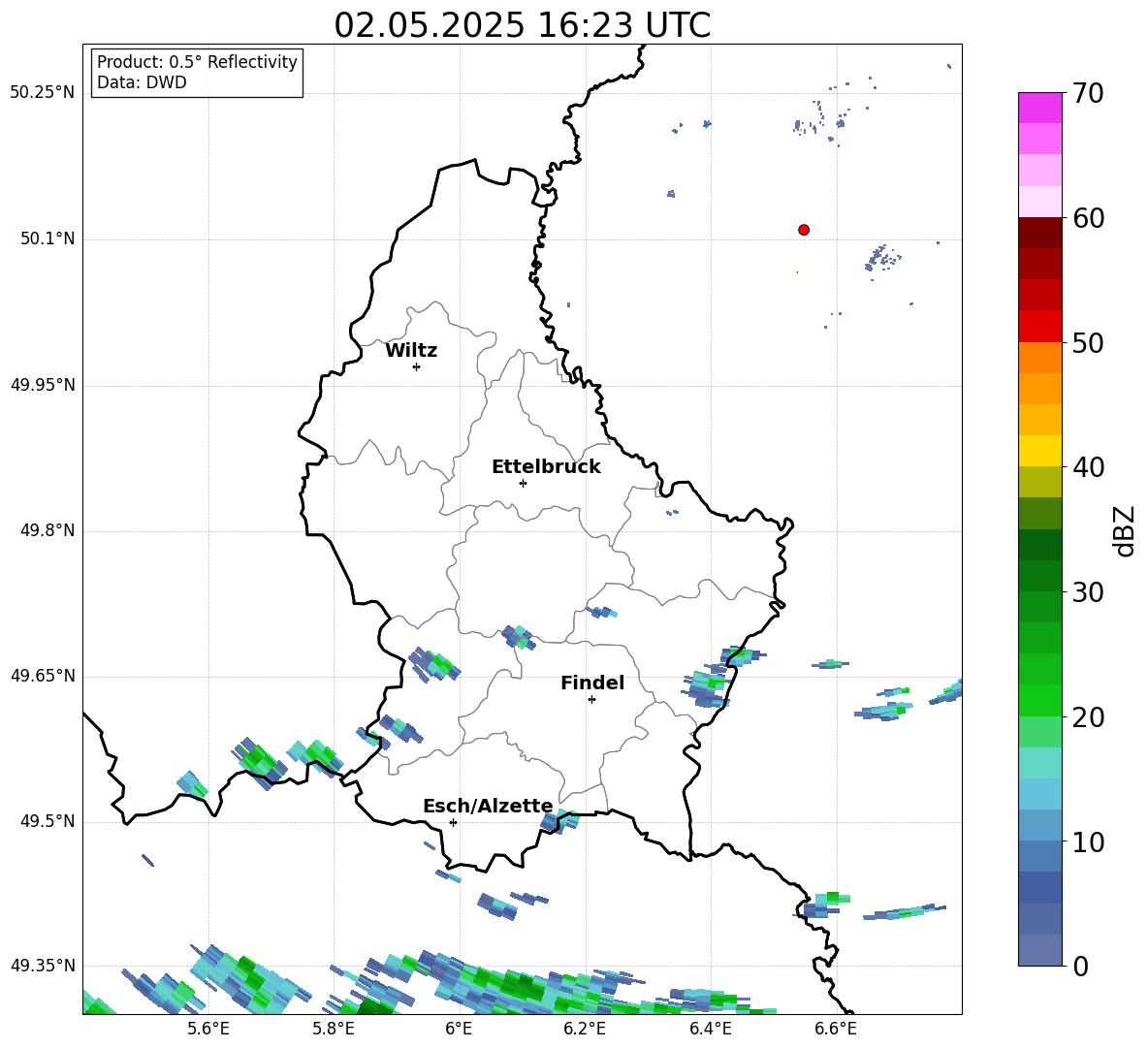Click the colorbar tick value 60
This screenshot has height=1048, width=1148.
pos(1088,218)
